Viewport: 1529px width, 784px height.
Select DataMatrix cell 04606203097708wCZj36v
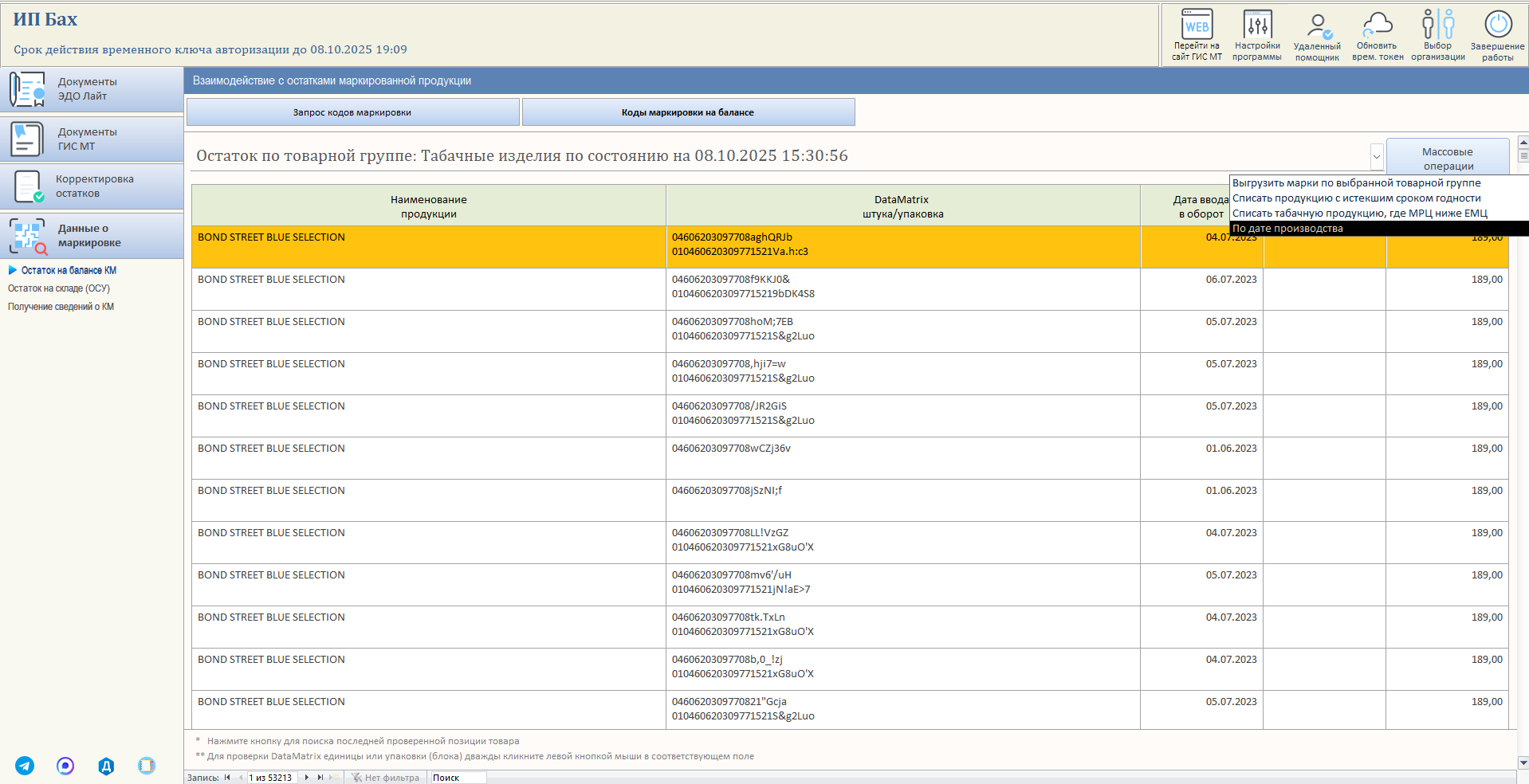point(903,458)
